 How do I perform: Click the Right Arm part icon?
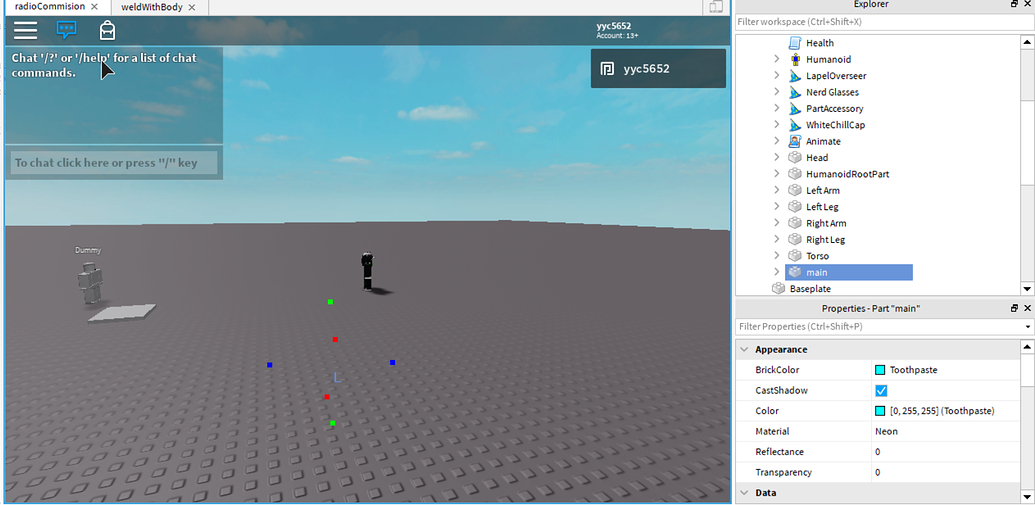(x=795, y=223)
